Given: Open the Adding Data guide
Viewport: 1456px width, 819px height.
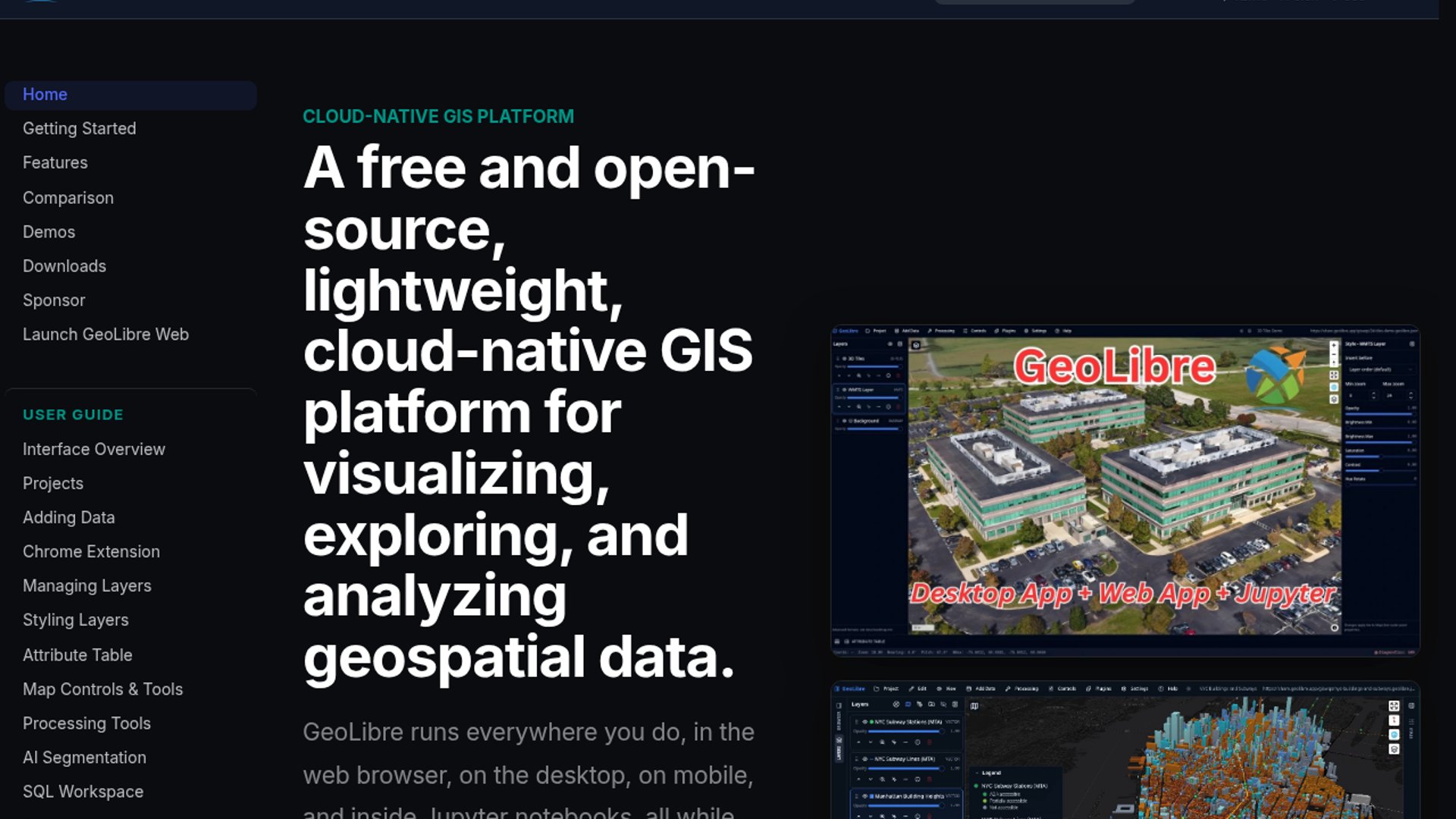Looking at the screenshot, I should point(69,518).
